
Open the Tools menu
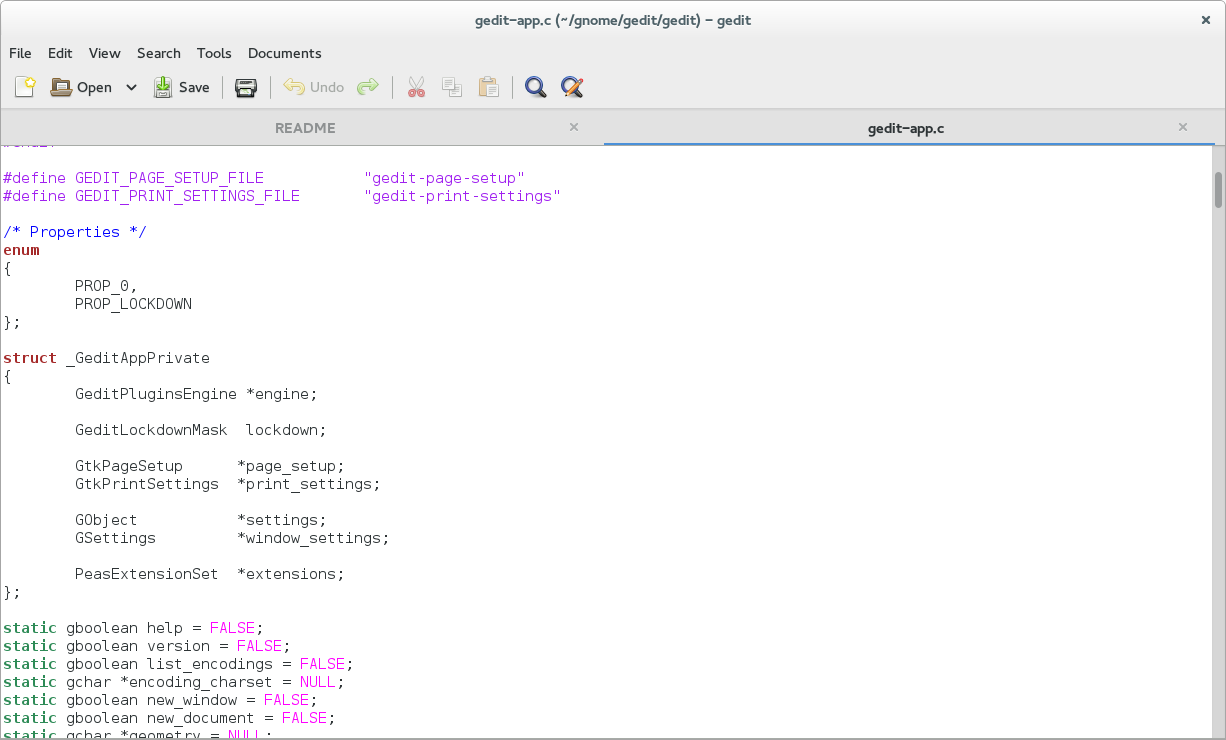click(x=214, y=53)
